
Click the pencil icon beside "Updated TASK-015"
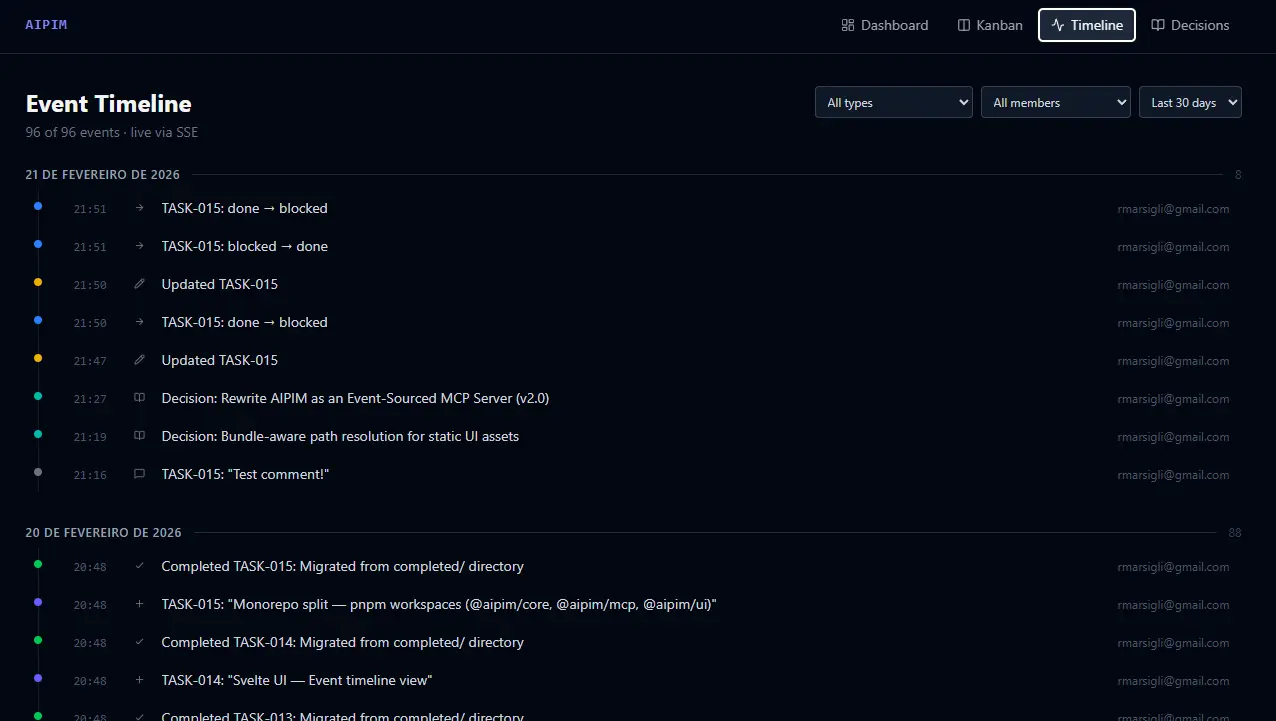(x=139, y=284)
